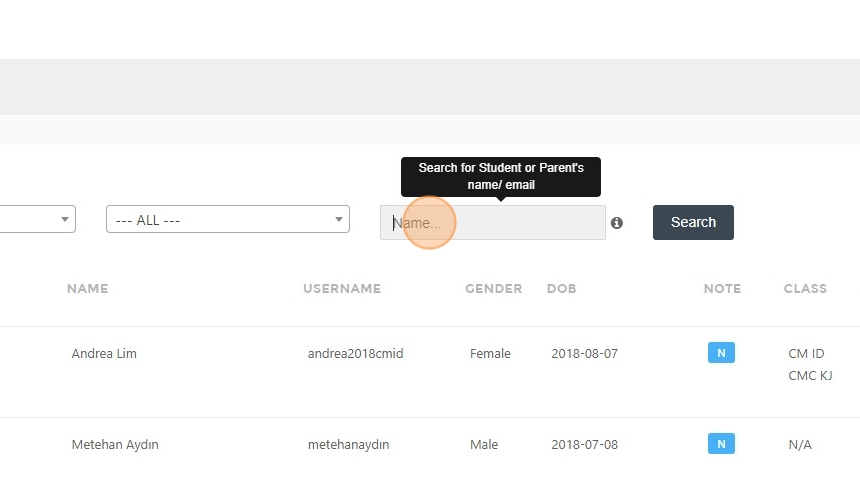The width and height of the screenshot is (860, 479).
Task: Click date of birth 2018-07-08
Action: point(585,444)
